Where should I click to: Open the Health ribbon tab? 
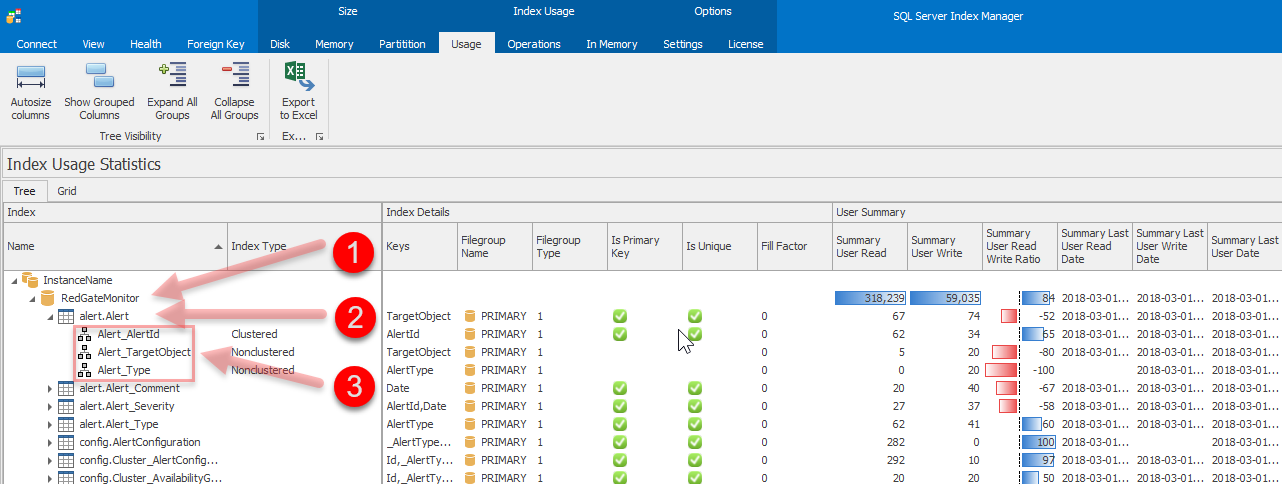(145, 44)
